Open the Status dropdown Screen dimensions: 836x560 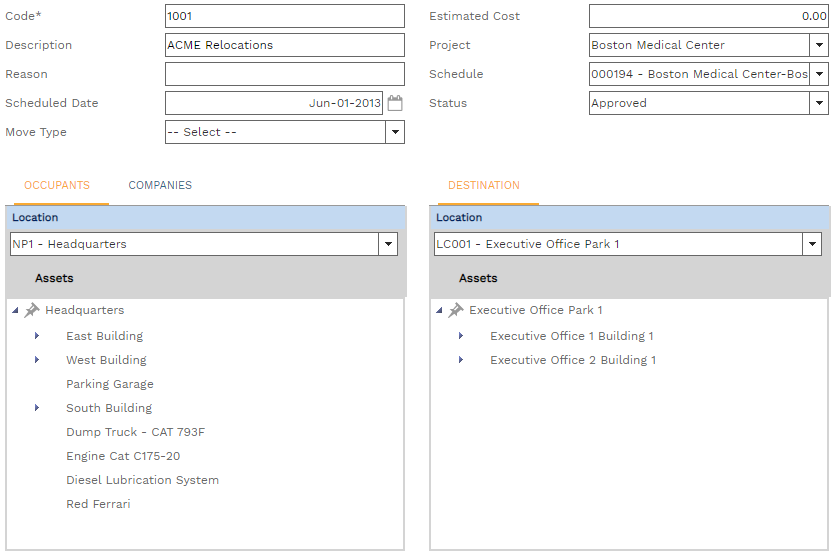pos(819,103)
